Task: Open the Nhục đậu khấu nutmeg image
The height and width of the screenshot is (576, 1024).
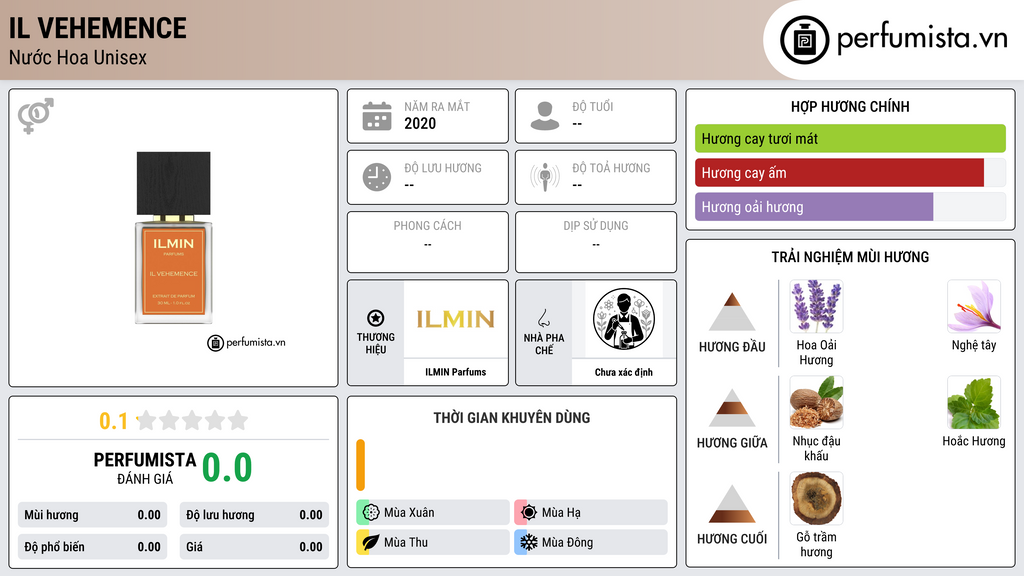Action: pyautogui.click(x=816, y=402)
